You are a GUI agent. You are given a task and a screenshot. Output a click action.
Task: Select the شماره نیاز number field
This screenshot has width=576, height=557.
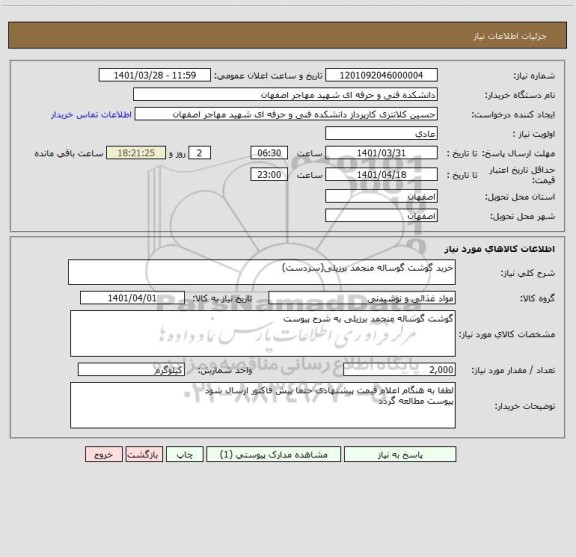381,75
